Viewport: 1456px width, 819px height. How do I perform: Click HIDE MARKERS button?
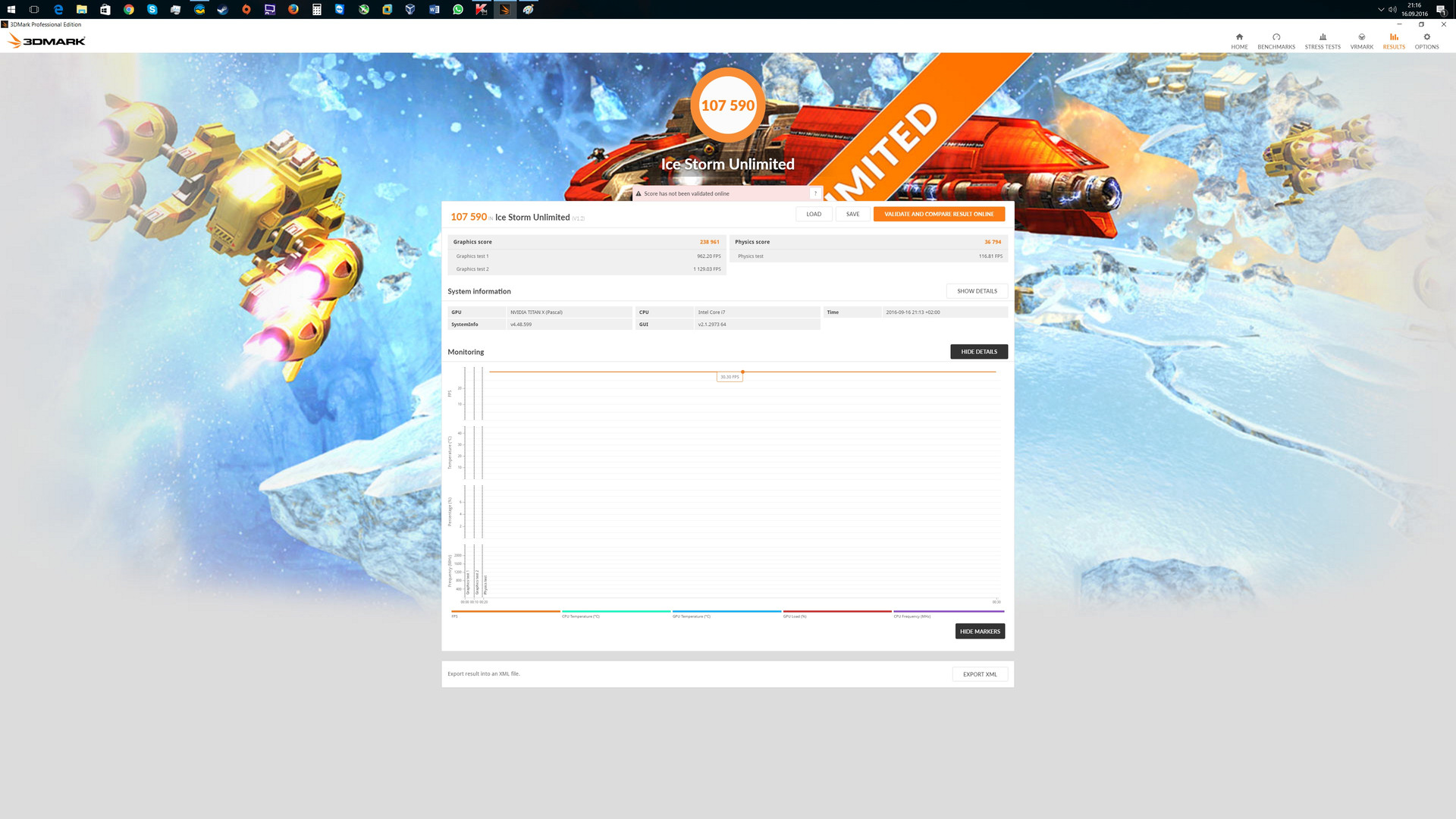[x=980, y=631]
